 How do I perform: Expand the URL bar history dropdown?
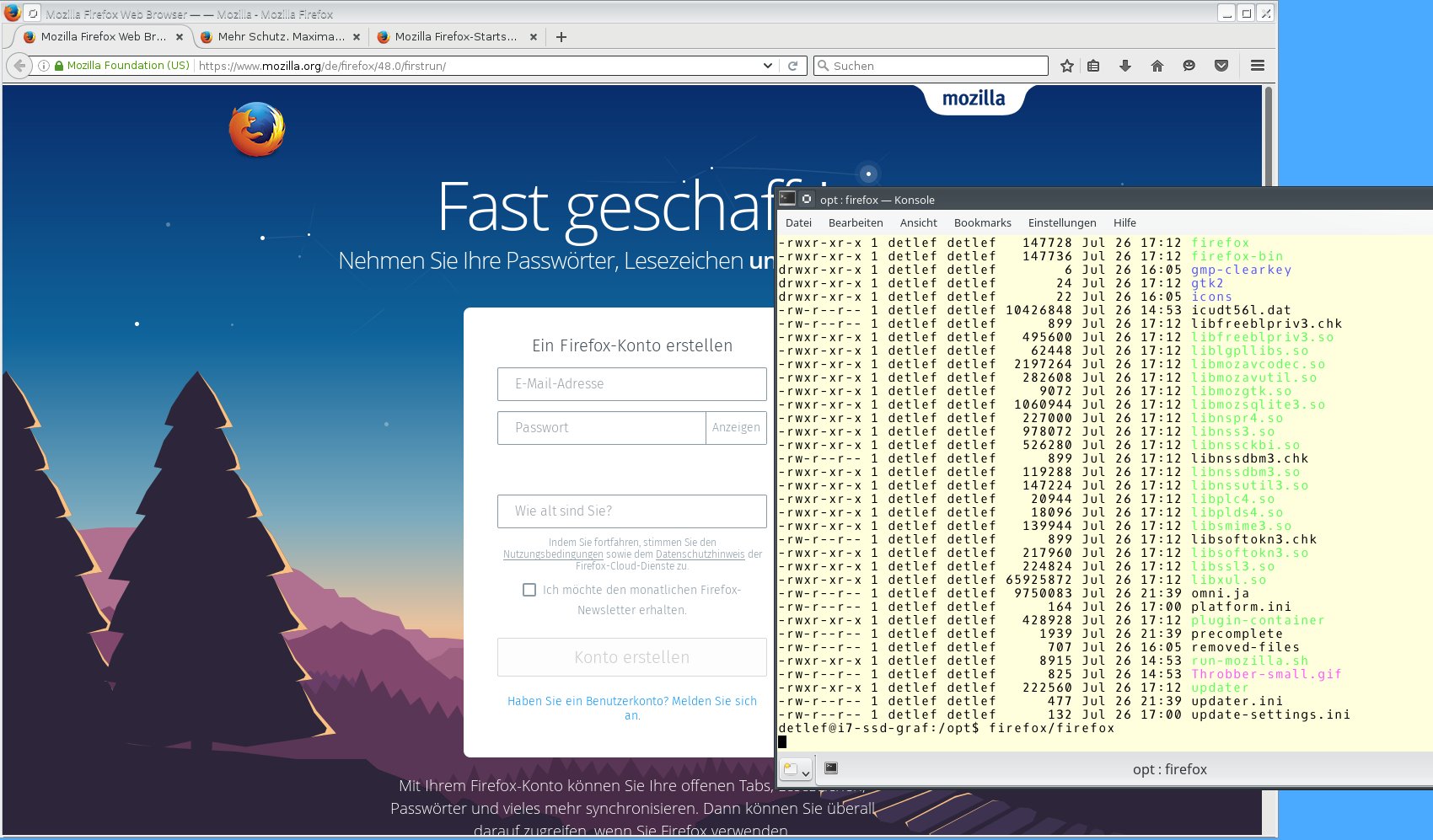(x=767, y=66)
